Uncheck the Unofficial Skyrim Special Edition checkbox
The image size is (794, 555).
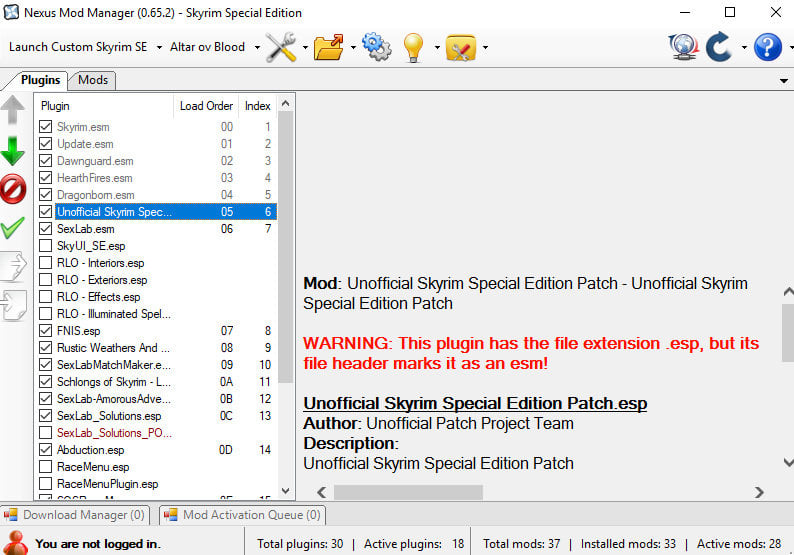point(46,211)
